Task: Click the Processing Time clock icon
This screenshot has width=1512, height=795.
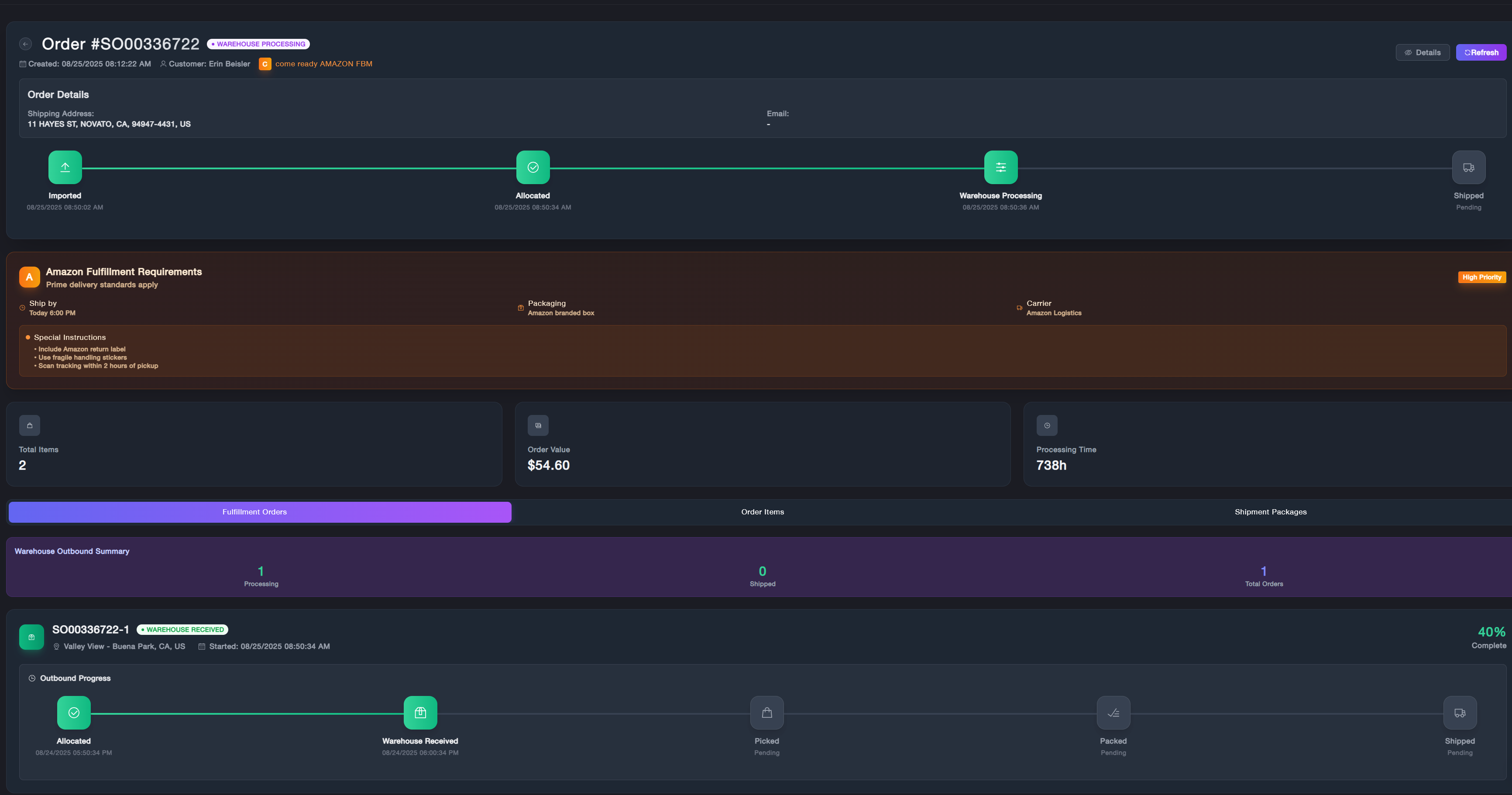Action: coord(1047,425)
